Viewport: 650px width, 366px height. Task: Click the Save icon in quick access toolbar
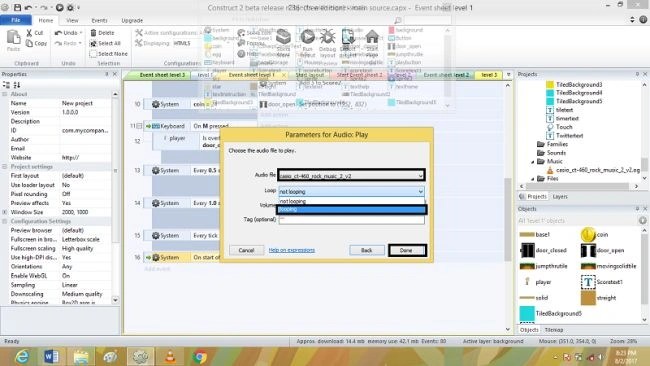click(x=17, y=7)
